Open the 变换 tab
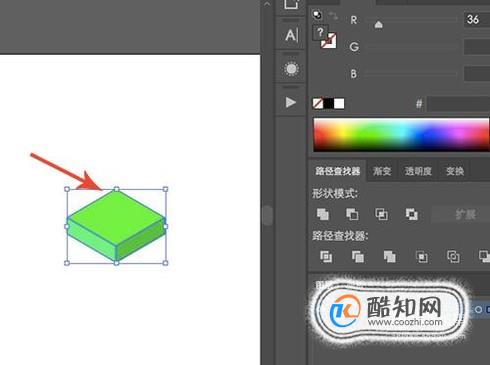490x365 pixels. coord(455,171)
